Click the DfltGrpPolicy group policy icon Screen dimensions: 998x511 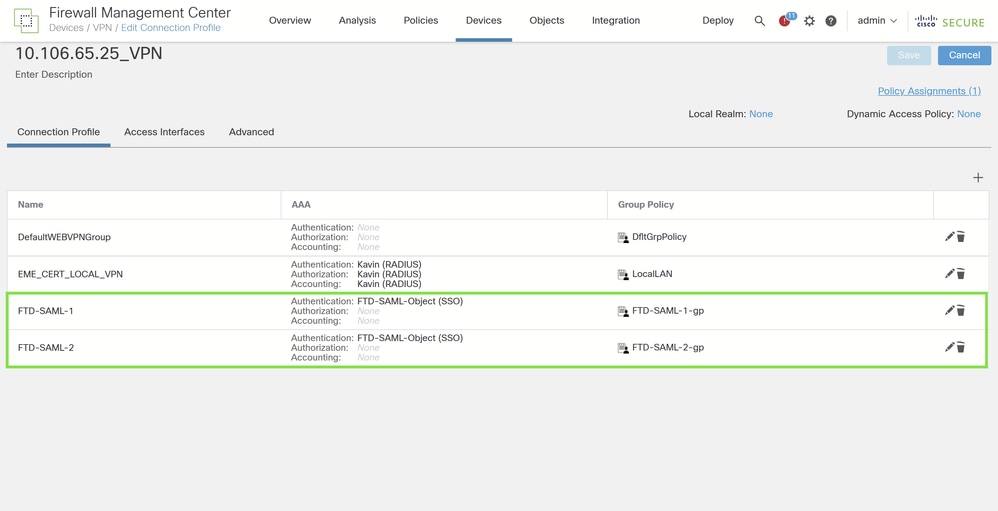623,237
